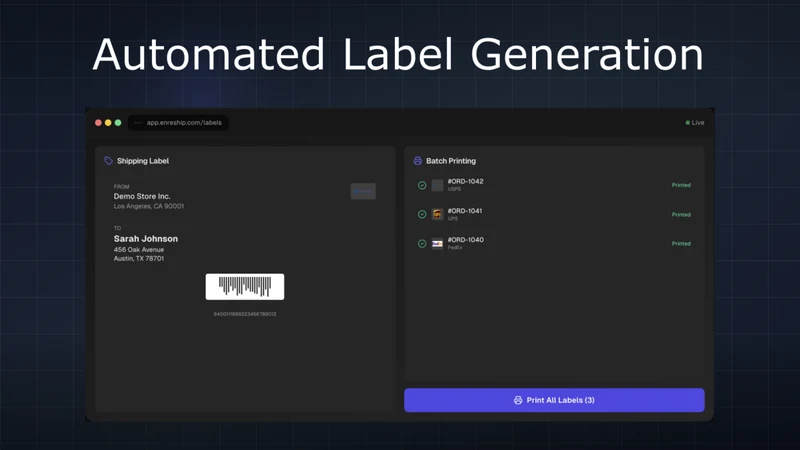This screenshot has width=800, height=450.
Task: Click the check circle beside #ORD-1041
Action: pos(422,214)
